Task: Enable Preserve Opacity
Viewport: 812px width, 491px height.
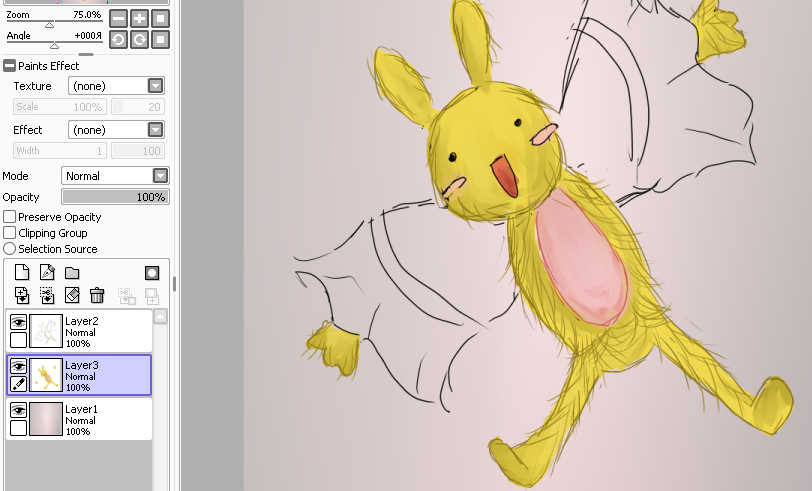Action: (x=9, y=216)
